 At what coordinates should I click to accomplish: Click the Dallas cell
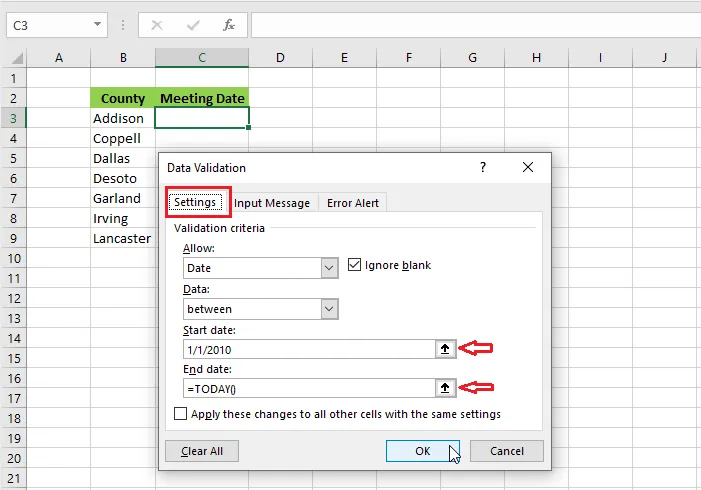pos(123,158)
